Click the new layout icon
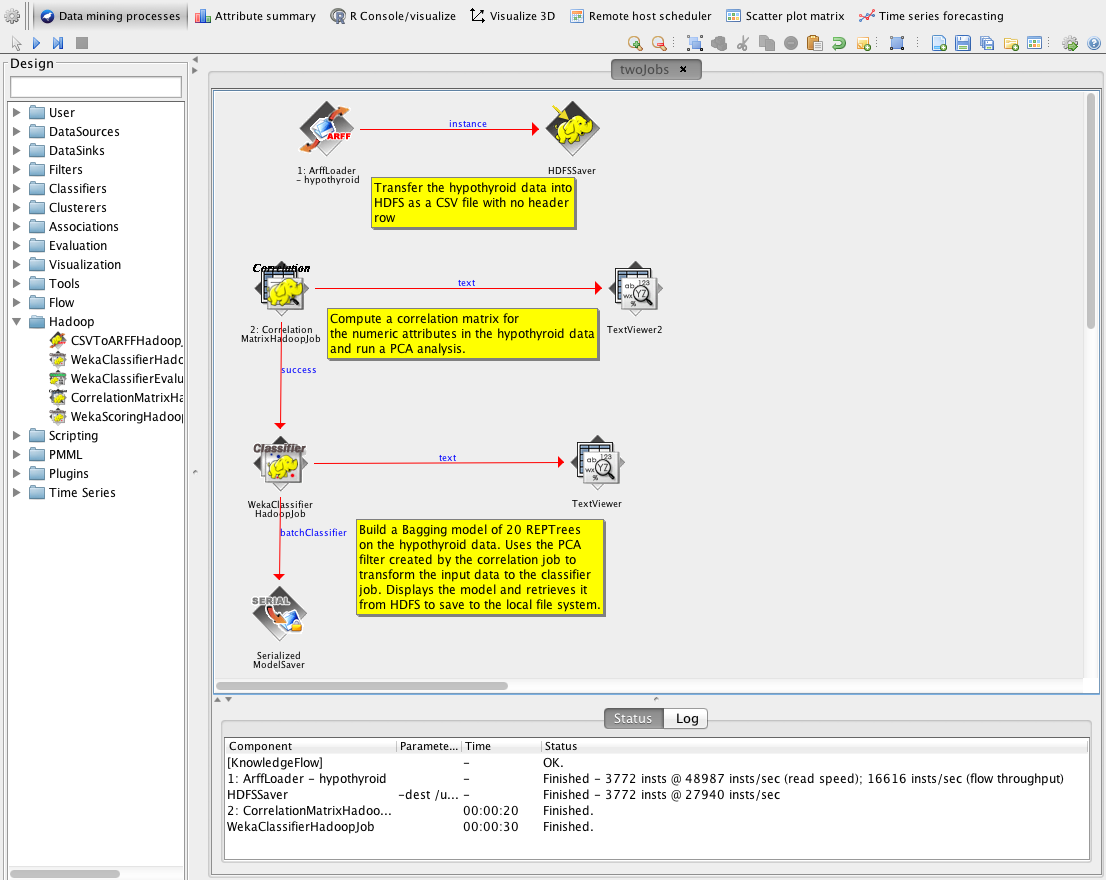 click(939, 44)
